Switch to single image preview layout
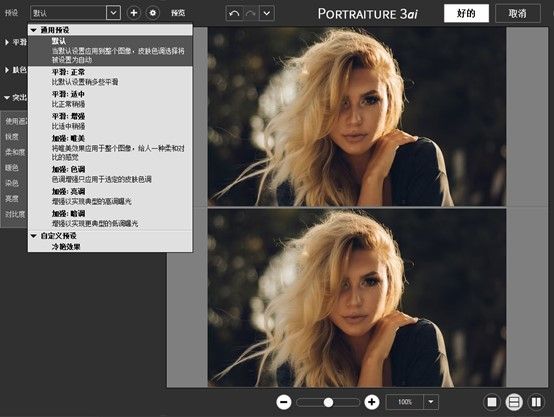 pyautogui.click(x=492, y=402)
